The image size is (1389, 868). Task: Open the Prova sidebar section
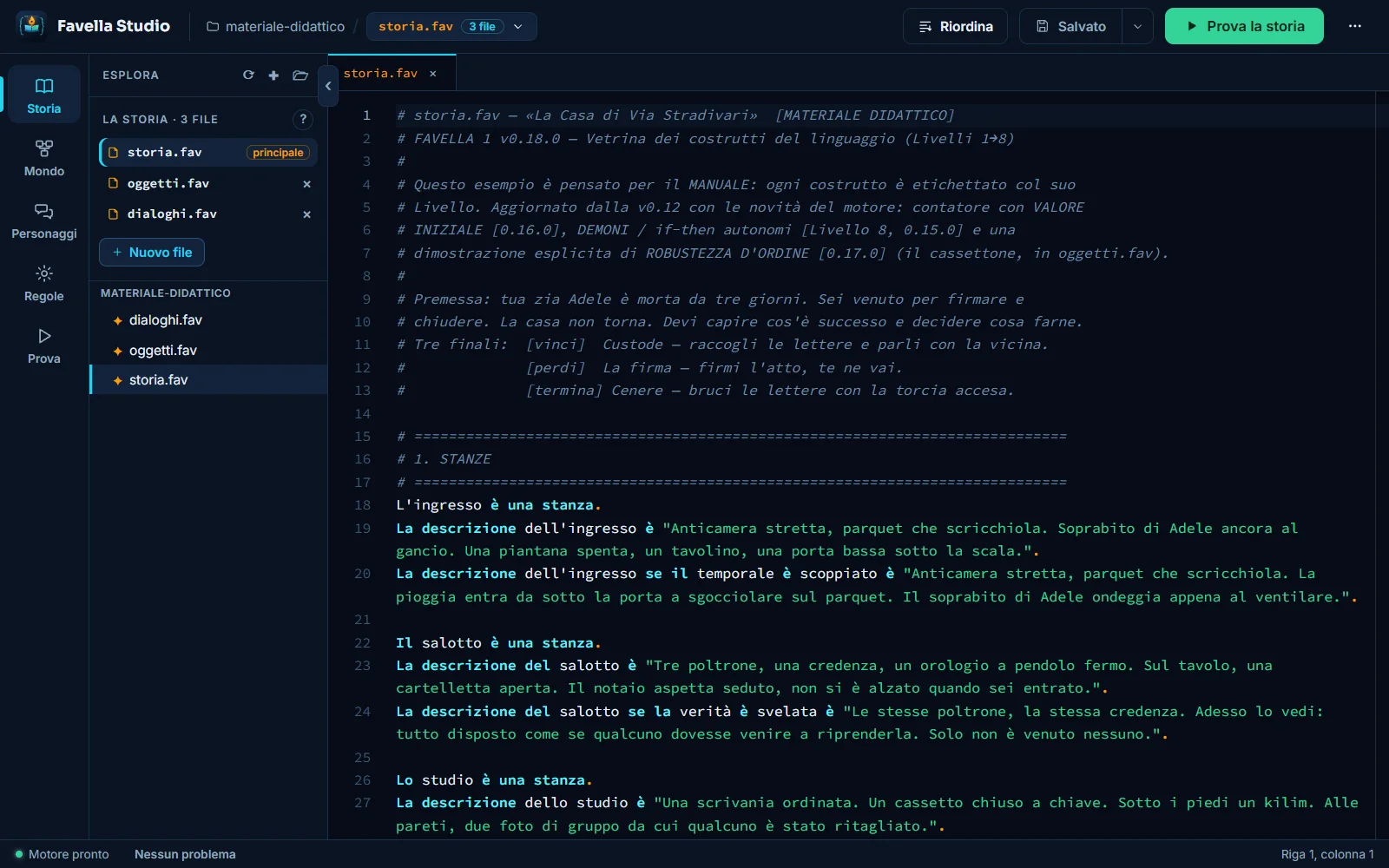click(x=44, y=345)
